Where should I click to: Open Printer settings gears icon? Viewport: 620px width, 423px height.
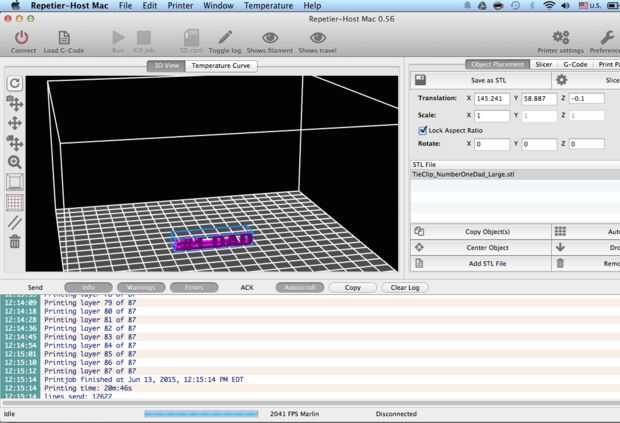pyautogui.click(x=560, y=37)
